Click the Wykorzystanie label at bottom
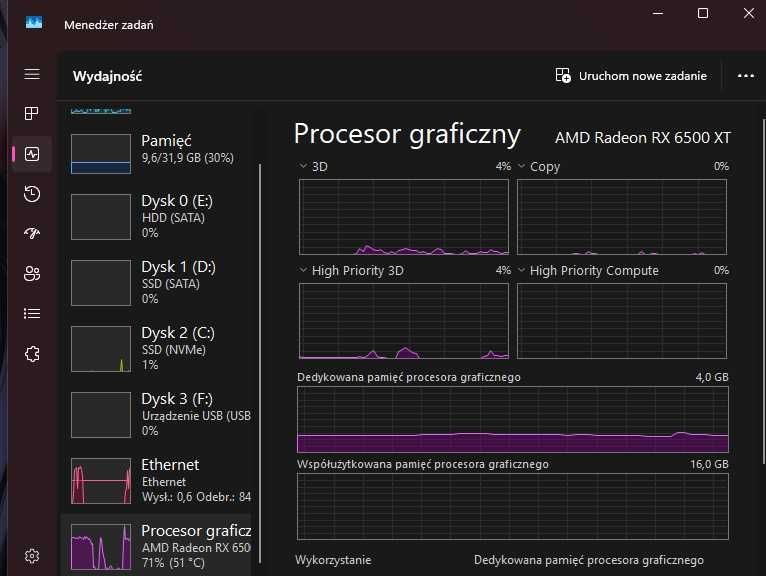Image resolution: width=766 pixels, height=576 pixels. click(333, 560)
